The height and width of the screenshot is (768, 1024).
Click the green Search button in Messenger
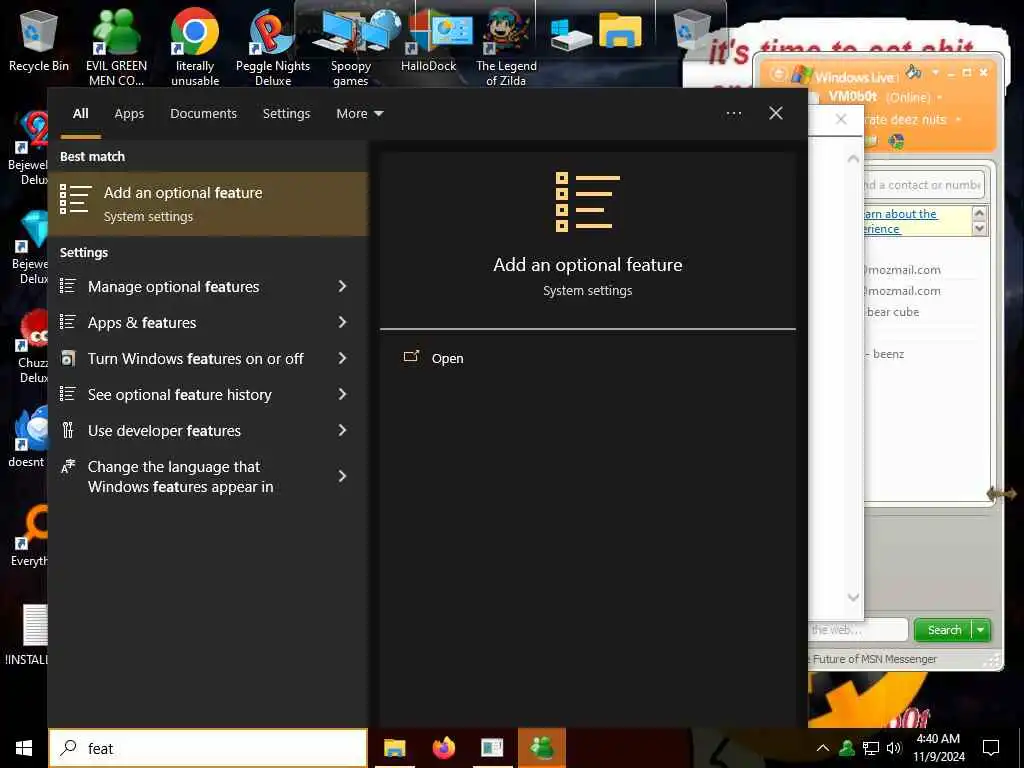tap(944, 630)
